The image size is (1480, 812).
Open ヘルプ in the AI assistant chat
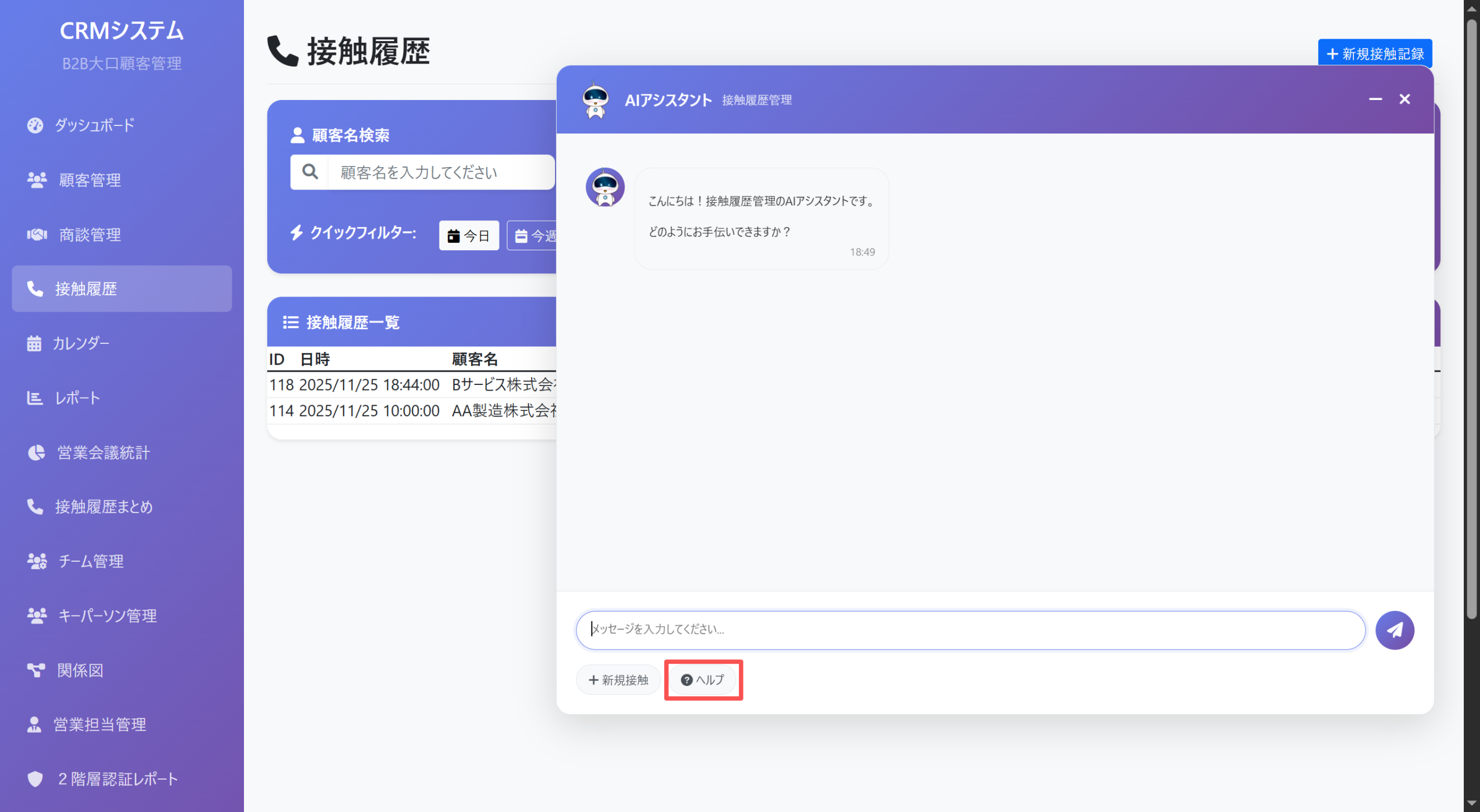coord(702,680)
